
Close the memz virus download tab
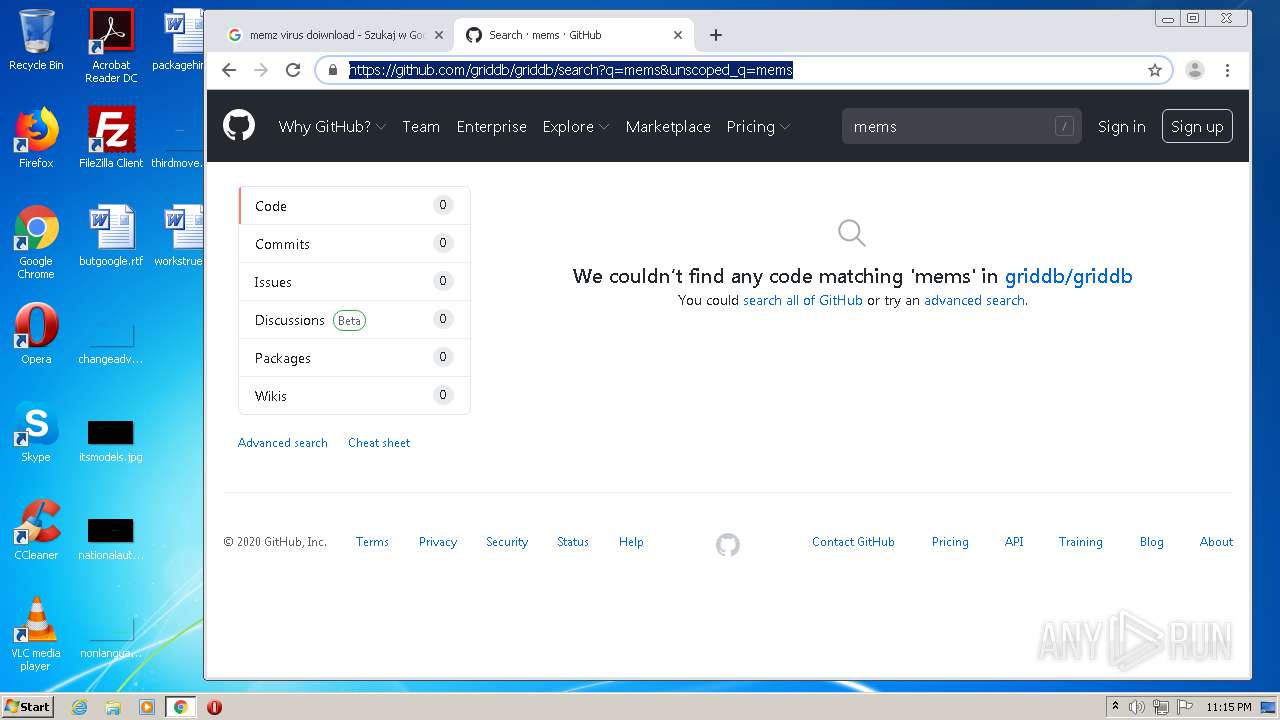pyautogui.click(x=438, y=35)
